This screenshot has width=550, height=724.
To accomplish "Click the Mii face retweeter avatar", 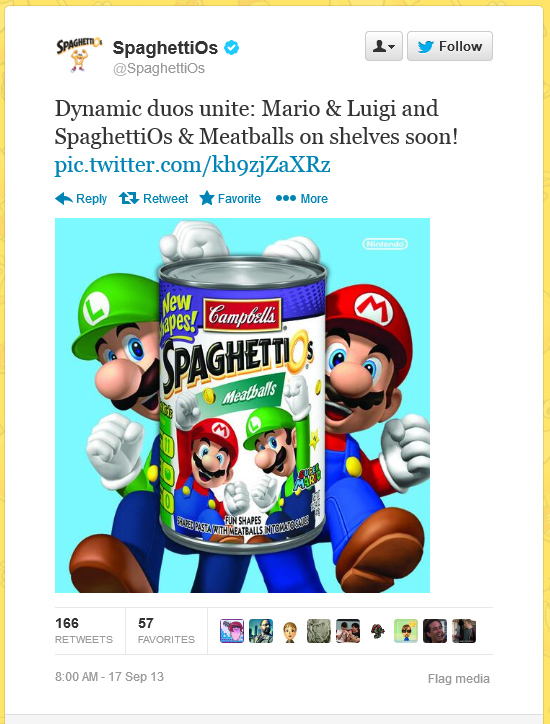I will click(x=290, y=631).
